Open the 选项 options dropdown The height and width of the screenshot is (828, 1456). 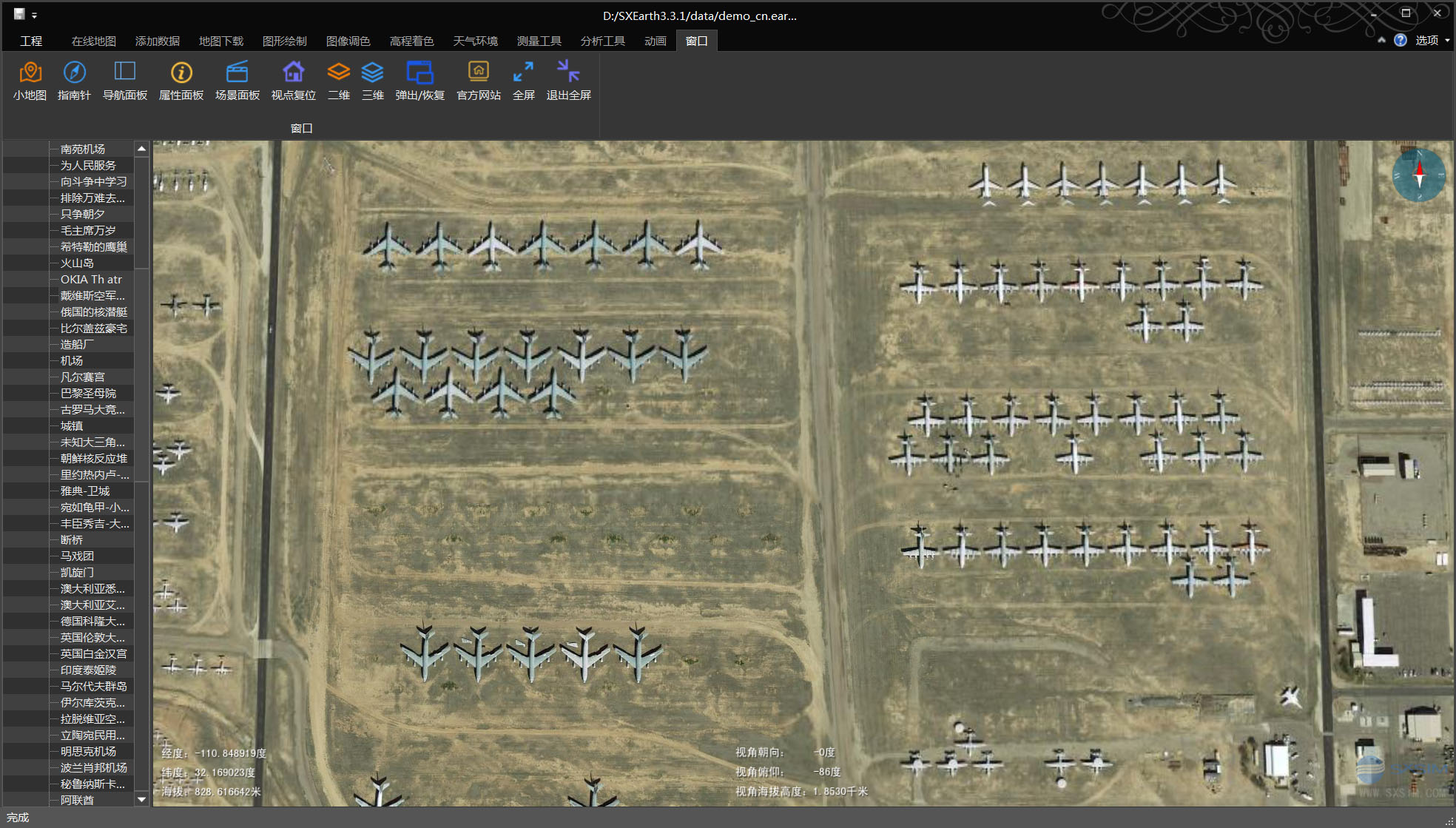click(x=1432, y=40)
